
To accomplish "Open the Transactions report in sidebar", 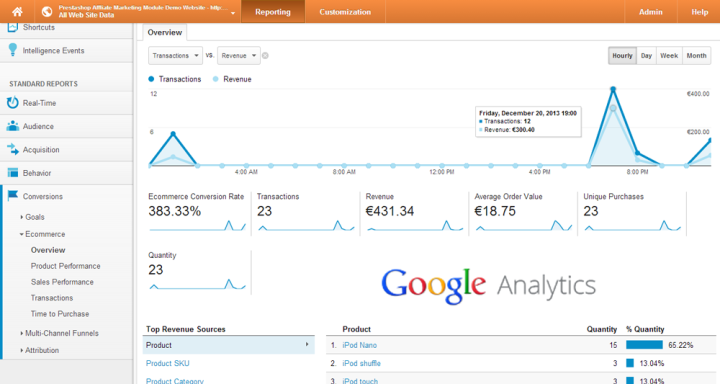I will [x=52, y=298].
